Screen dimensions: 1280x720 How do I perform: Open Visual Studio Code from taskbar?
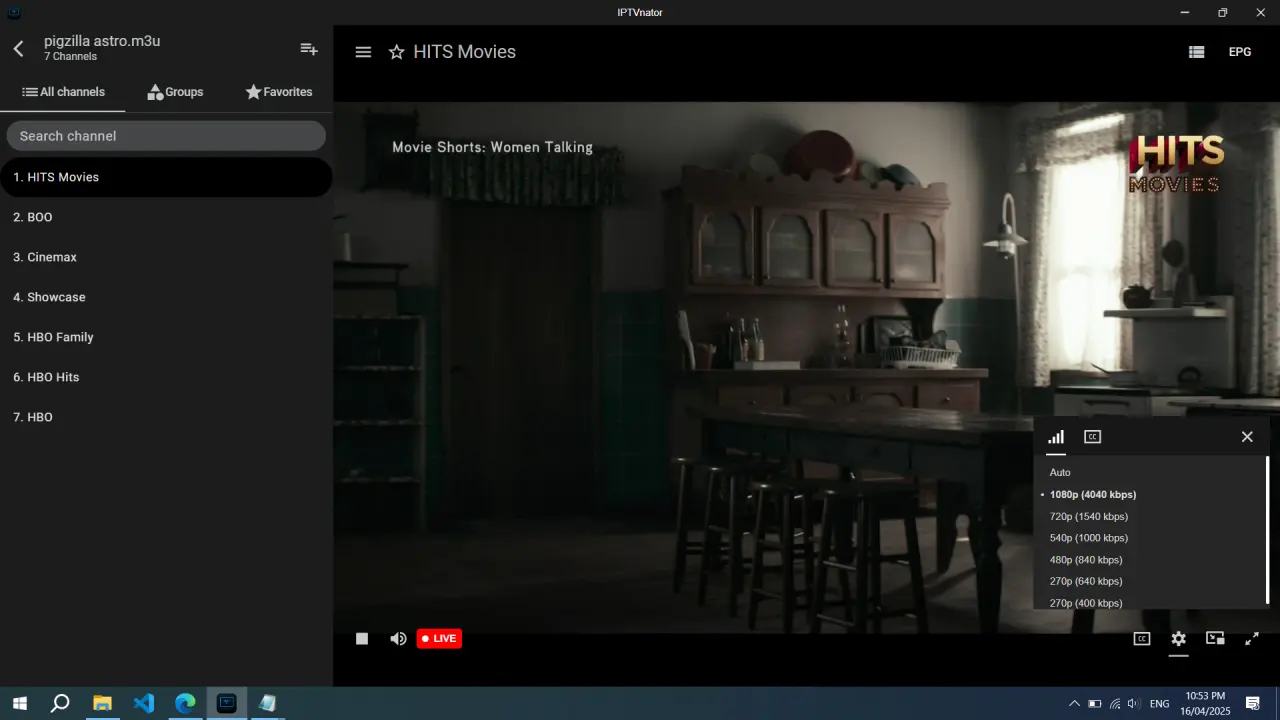144,703
